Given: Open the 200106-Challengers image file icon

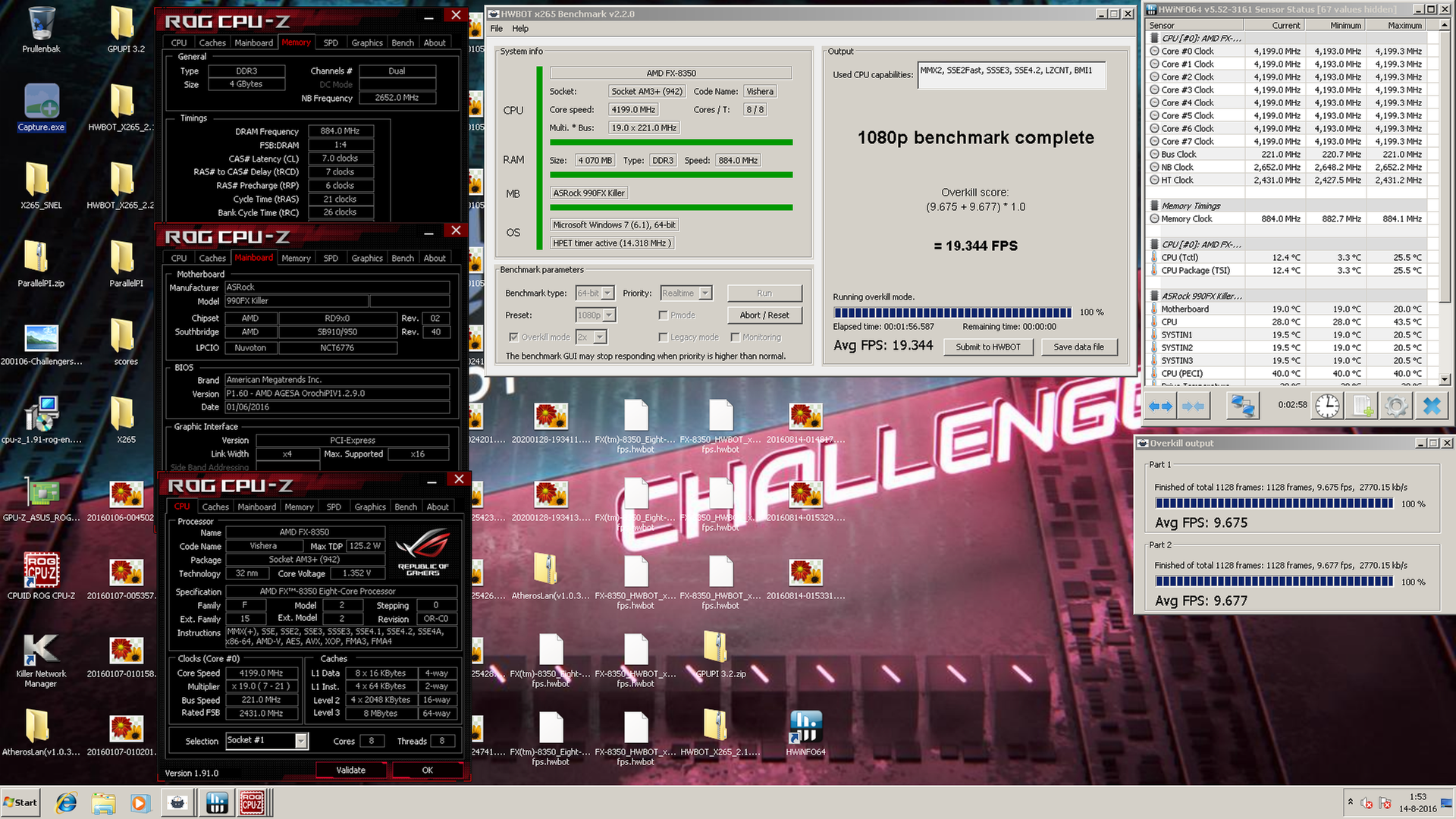Looking at the screenshot, I should [x=41, y=342].
